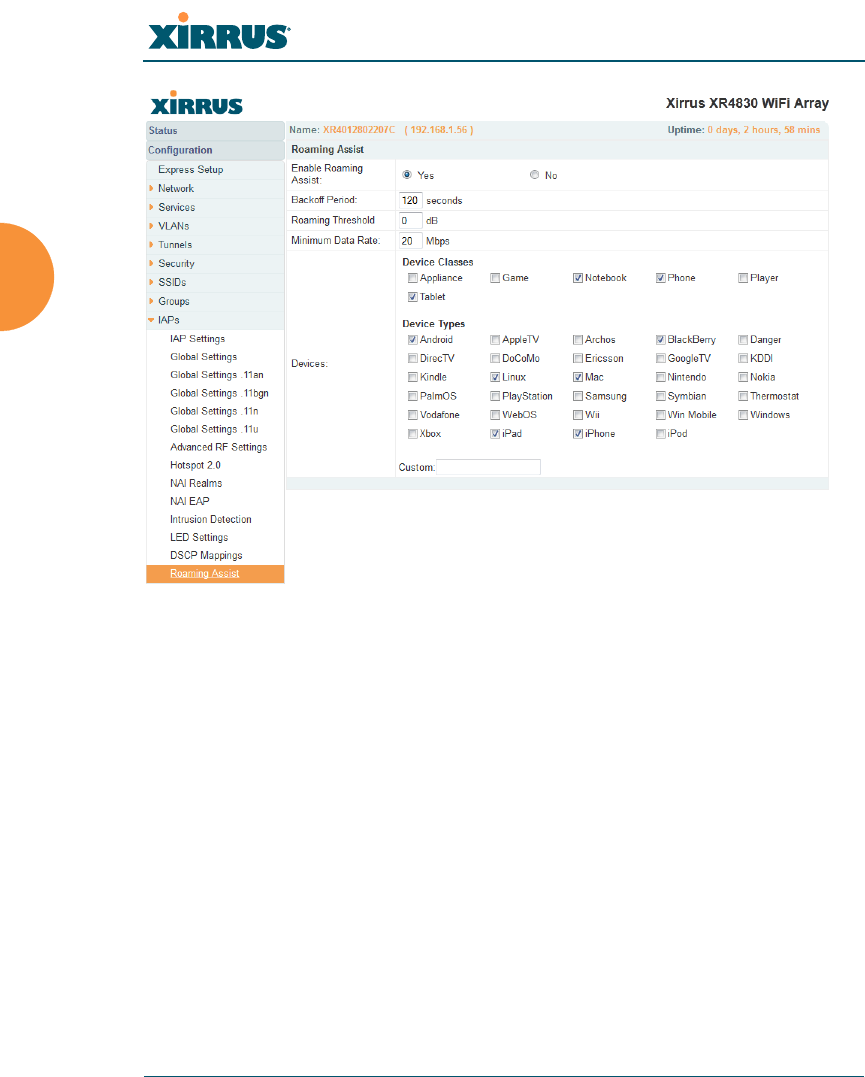865x1077 pixels.
Task: Open DSCP Mappings page
Action: pos(206,555)
